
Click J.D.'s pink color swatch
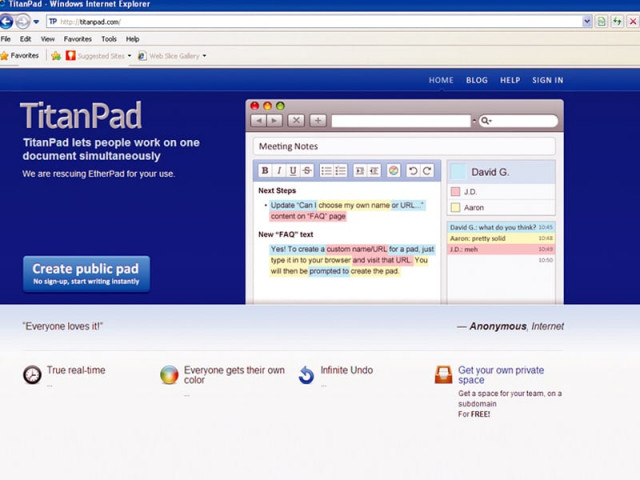[x=456, y=191]
